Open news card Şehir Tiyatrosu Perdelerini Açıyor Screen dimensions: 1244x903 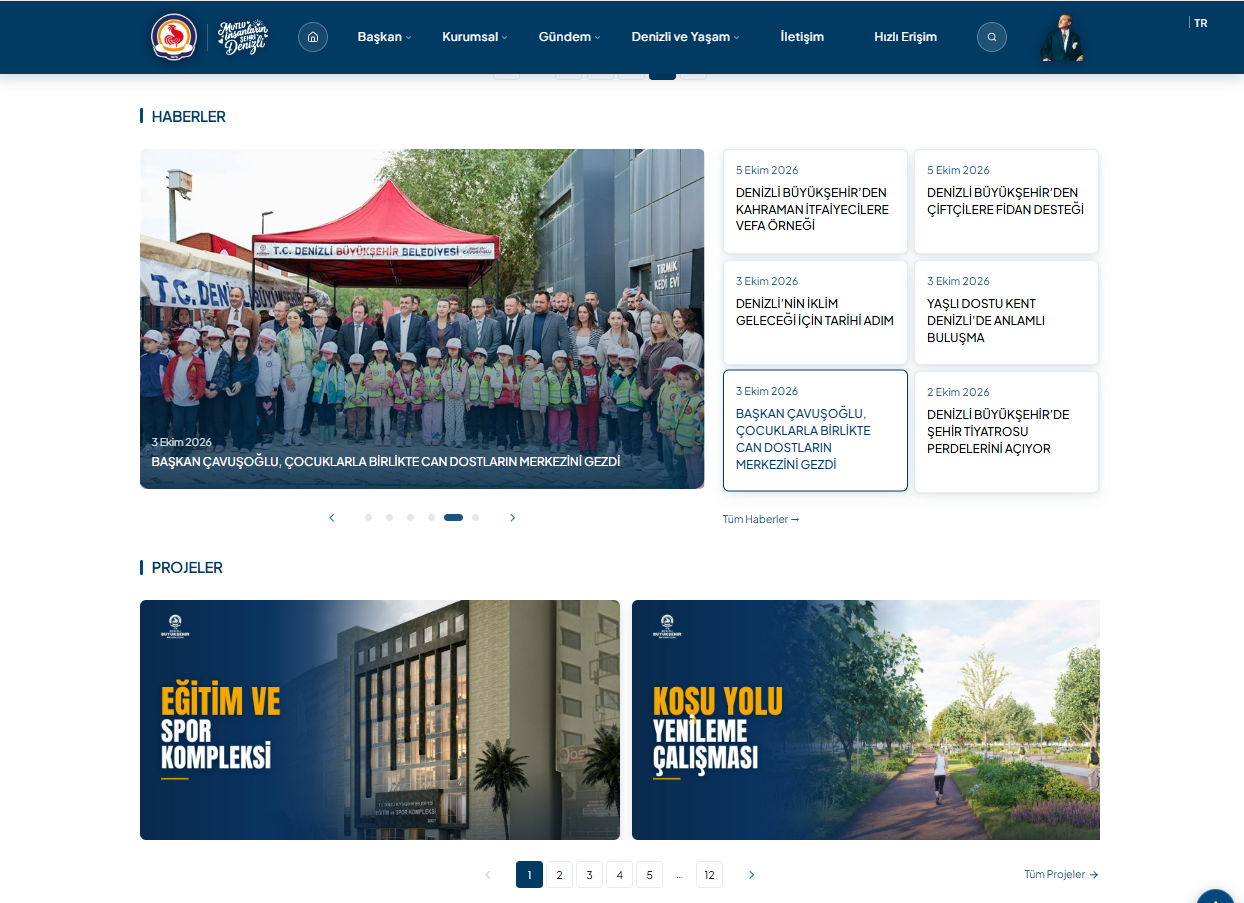coord(1006,432)
